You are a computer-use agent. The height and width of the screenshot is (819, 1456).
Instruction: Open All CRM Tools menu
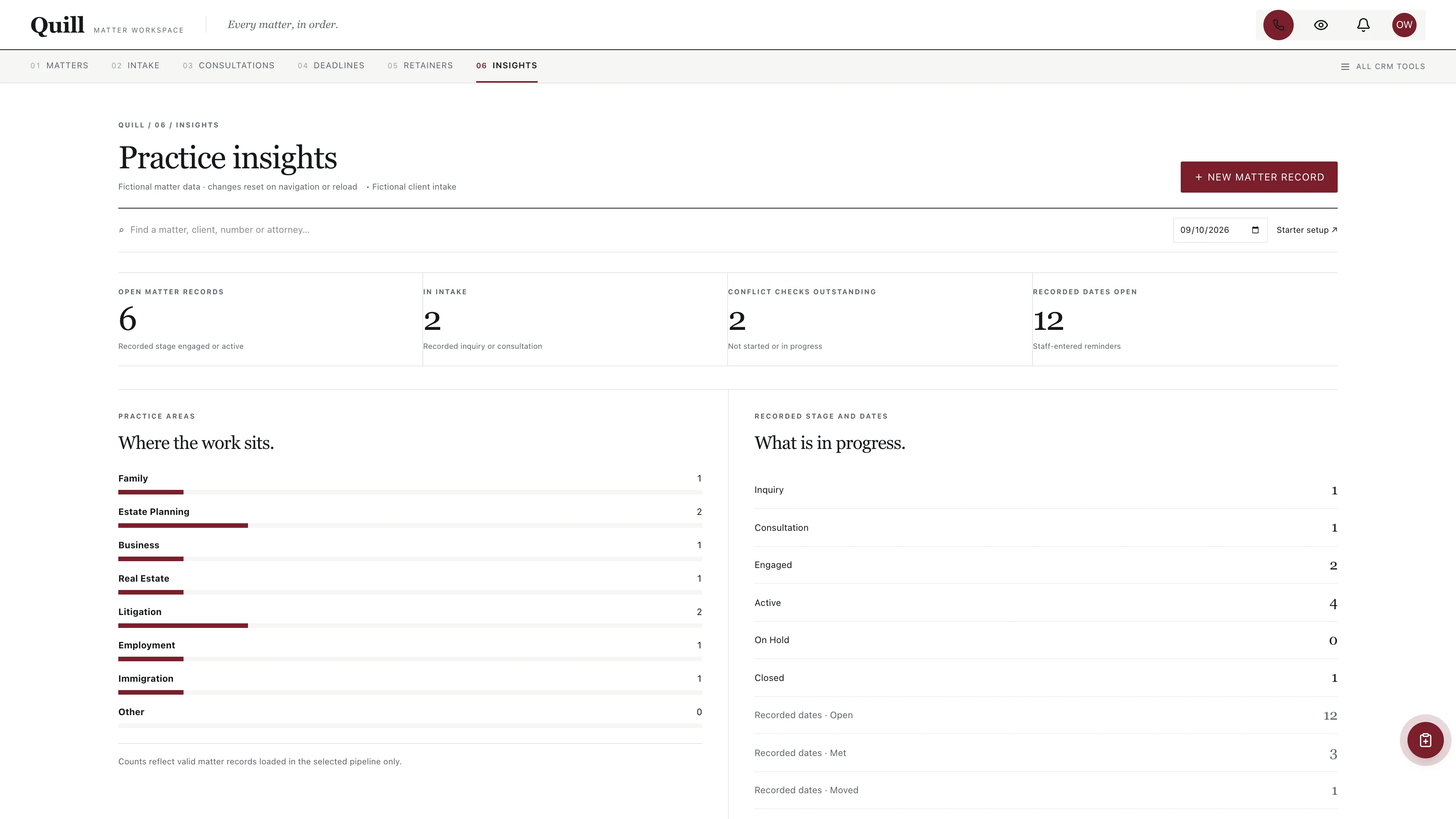(1382, 67)
